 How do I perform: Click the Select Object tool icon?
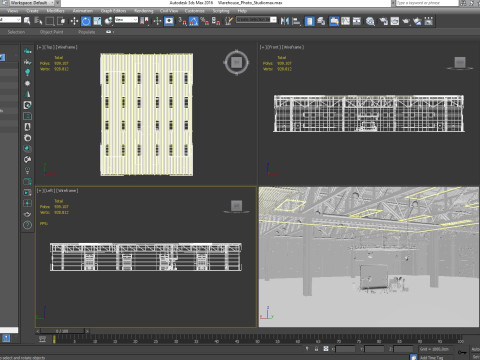point(27,21)
